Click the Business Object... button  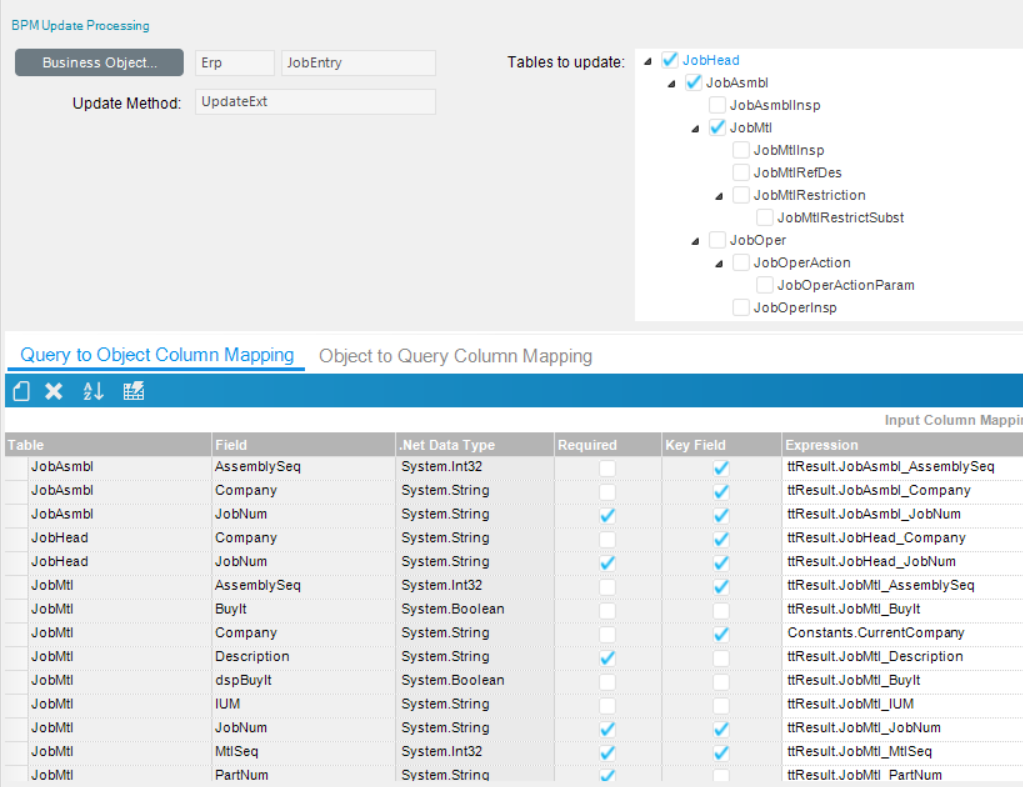coord(99,63)
